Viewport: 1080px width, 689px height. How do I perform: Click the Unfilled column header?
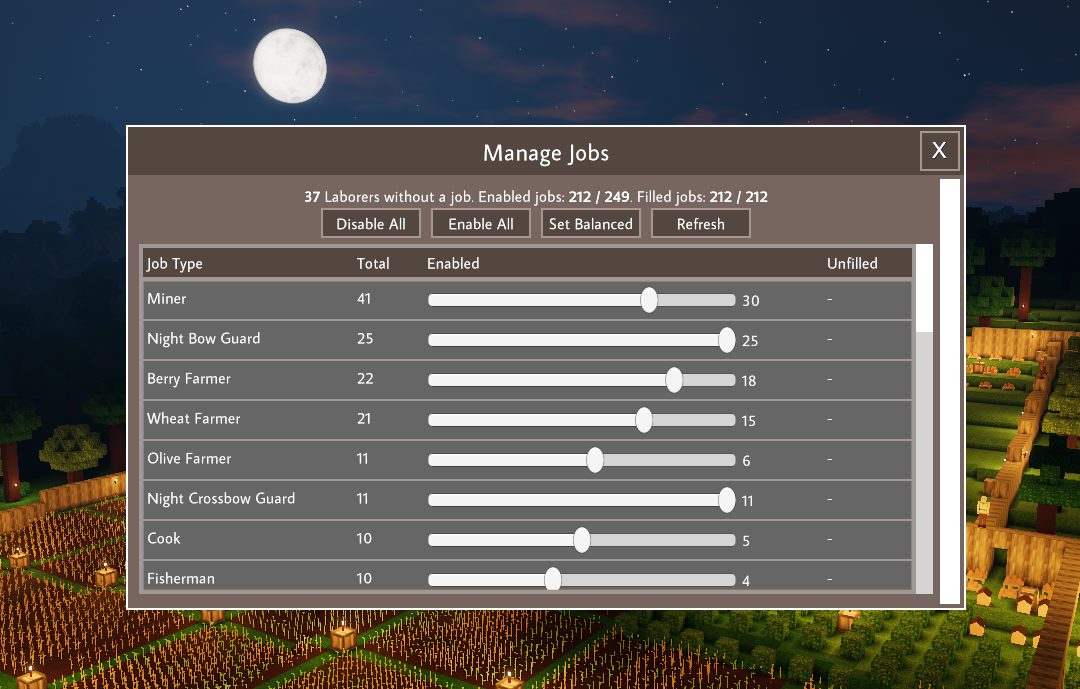(x=852, y=264)
